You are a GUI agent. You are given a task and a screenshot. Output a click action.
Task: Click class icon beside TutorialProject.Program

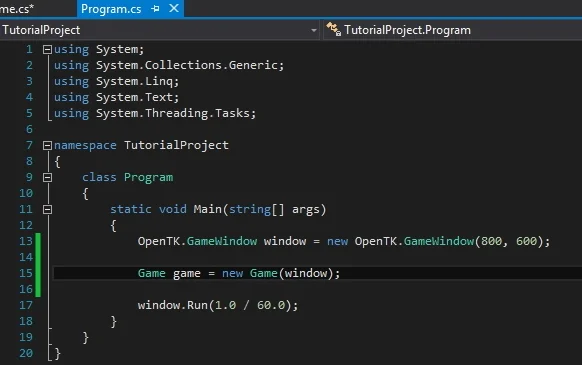pos(333,29)
